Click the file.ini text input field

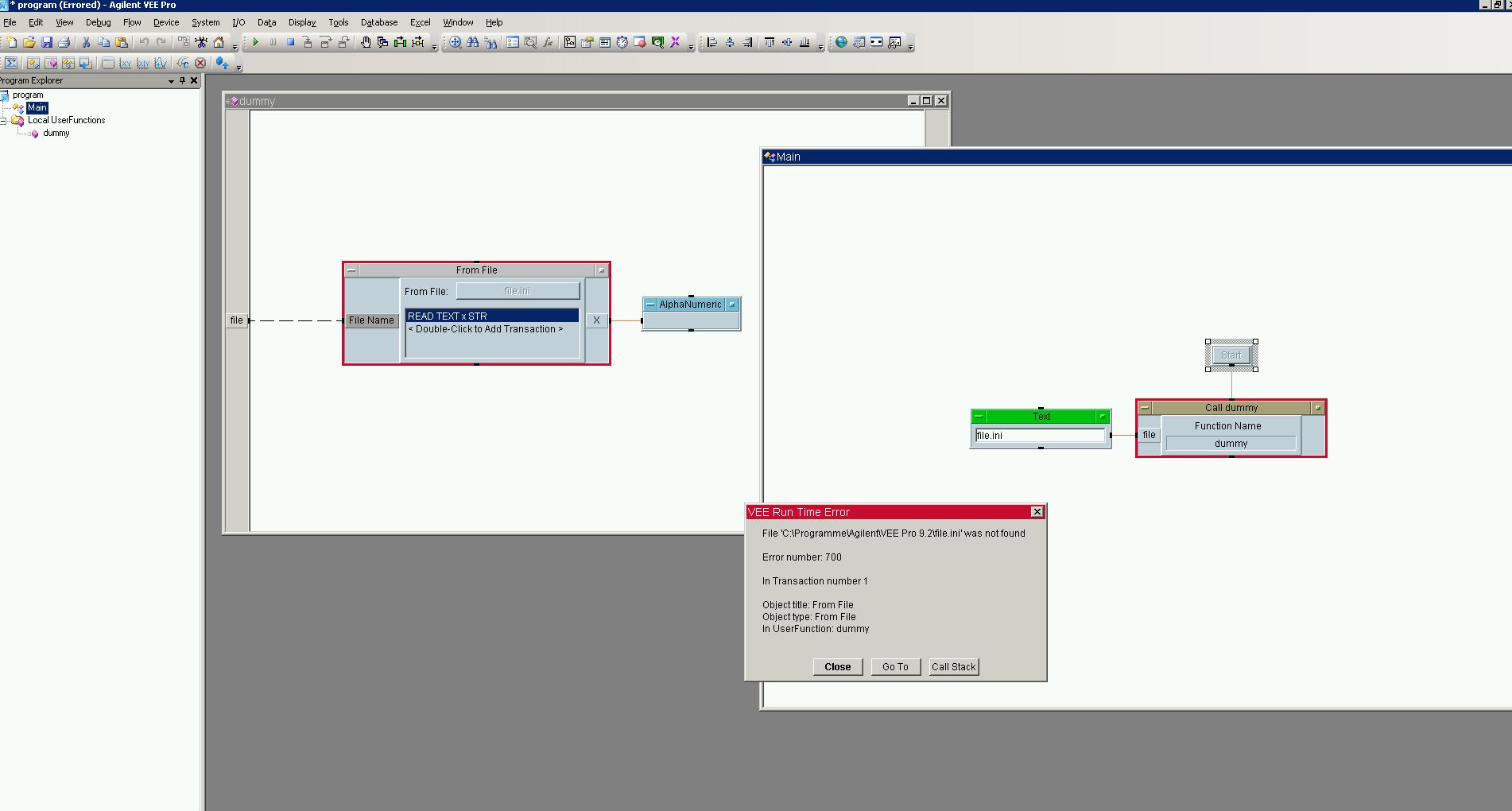pyautogui.click(x=1040, y=436)
